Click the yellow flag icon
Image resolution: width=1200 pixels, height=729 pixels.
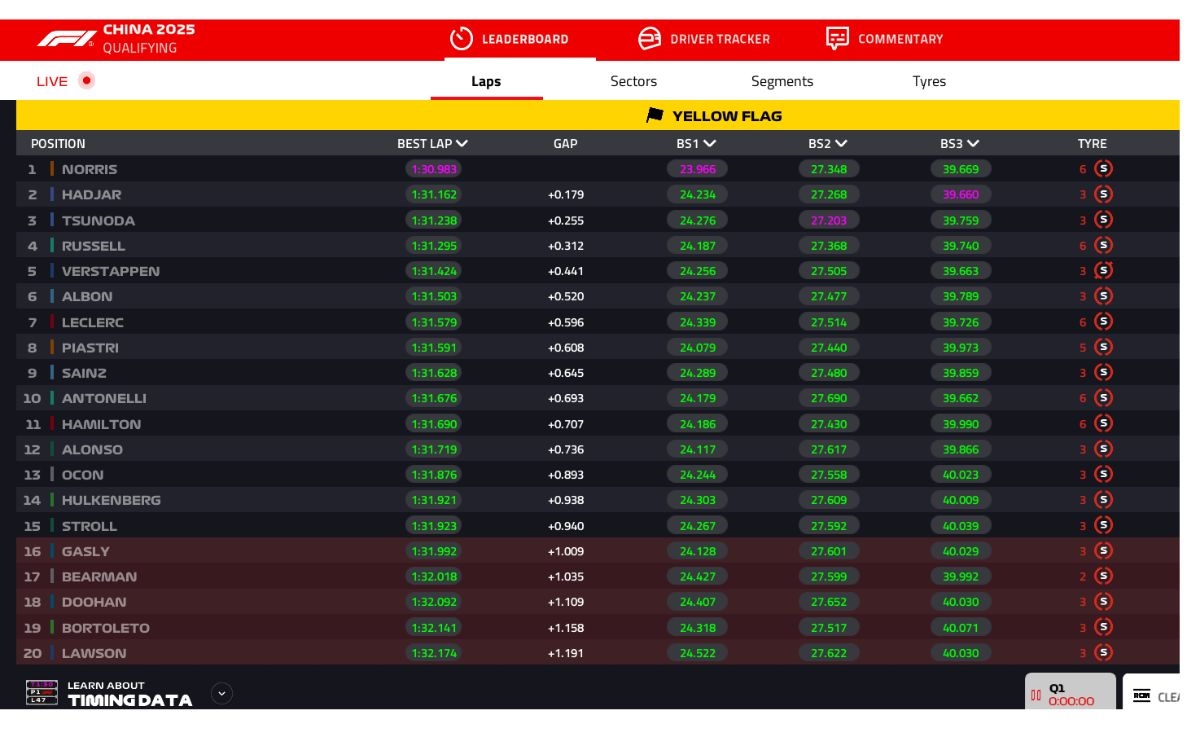coord(655,115)
